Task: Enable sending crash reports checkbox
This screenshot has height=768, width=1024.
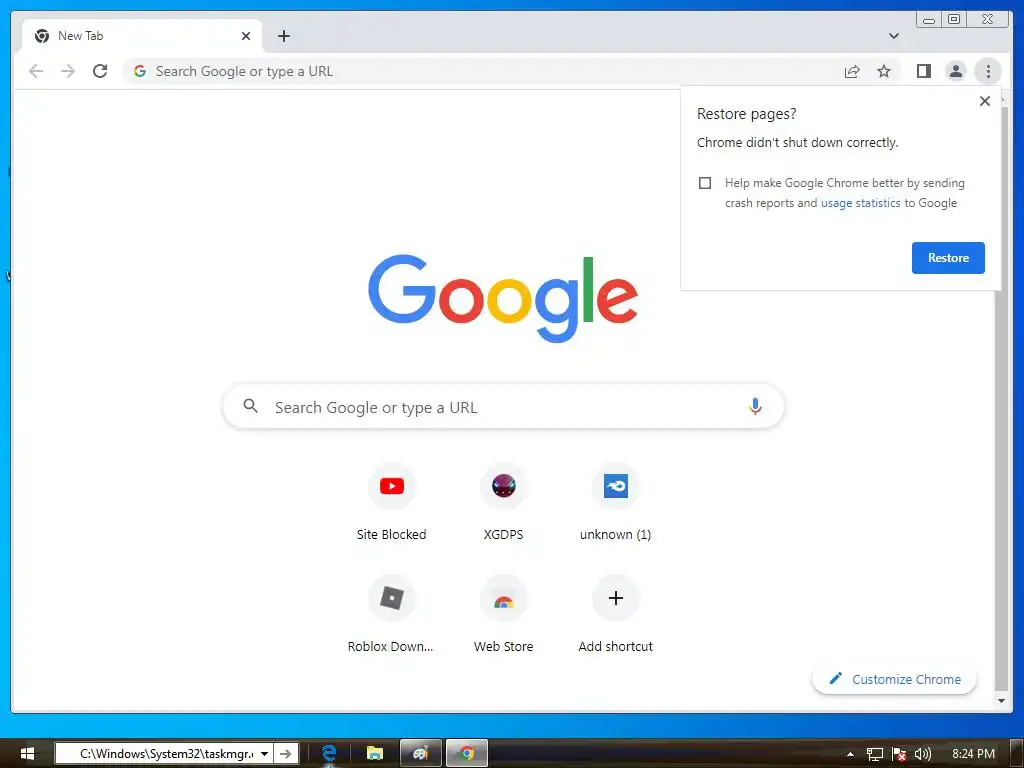Action: [x=705, y=183]
